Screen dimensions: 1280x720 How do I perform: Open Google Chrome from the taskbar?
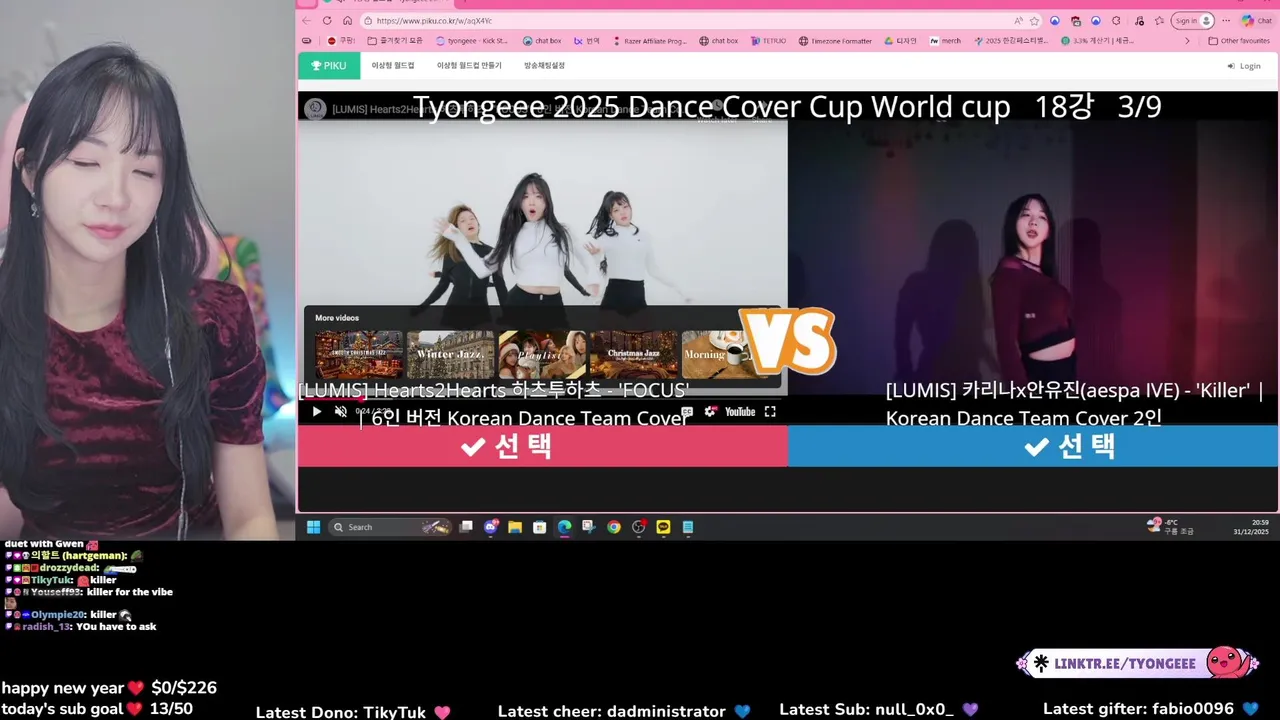(614, 527)
